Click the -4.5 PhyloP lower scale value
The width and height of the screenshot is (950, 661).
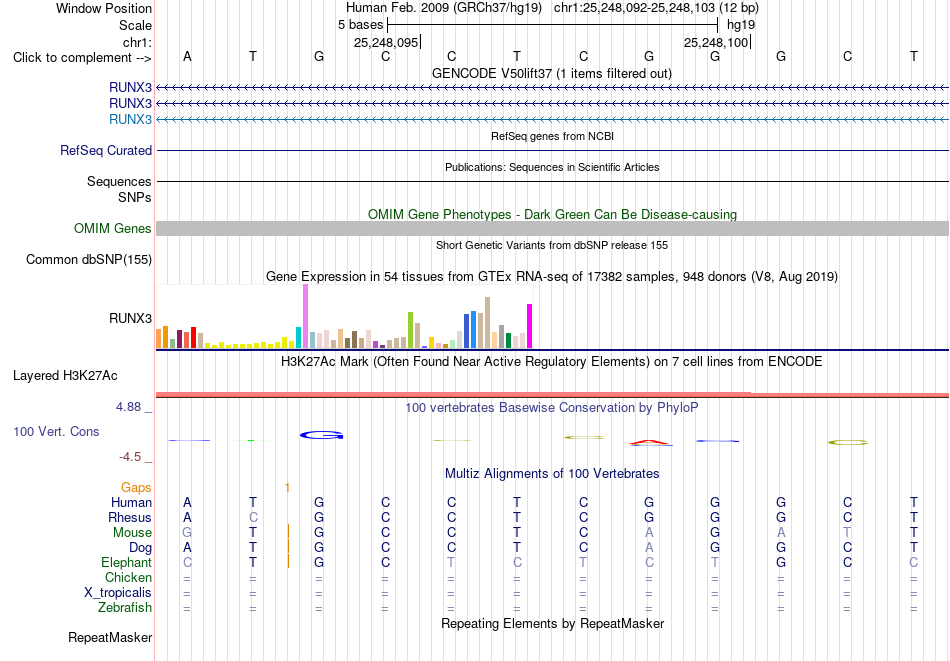(x=130, y=457)
